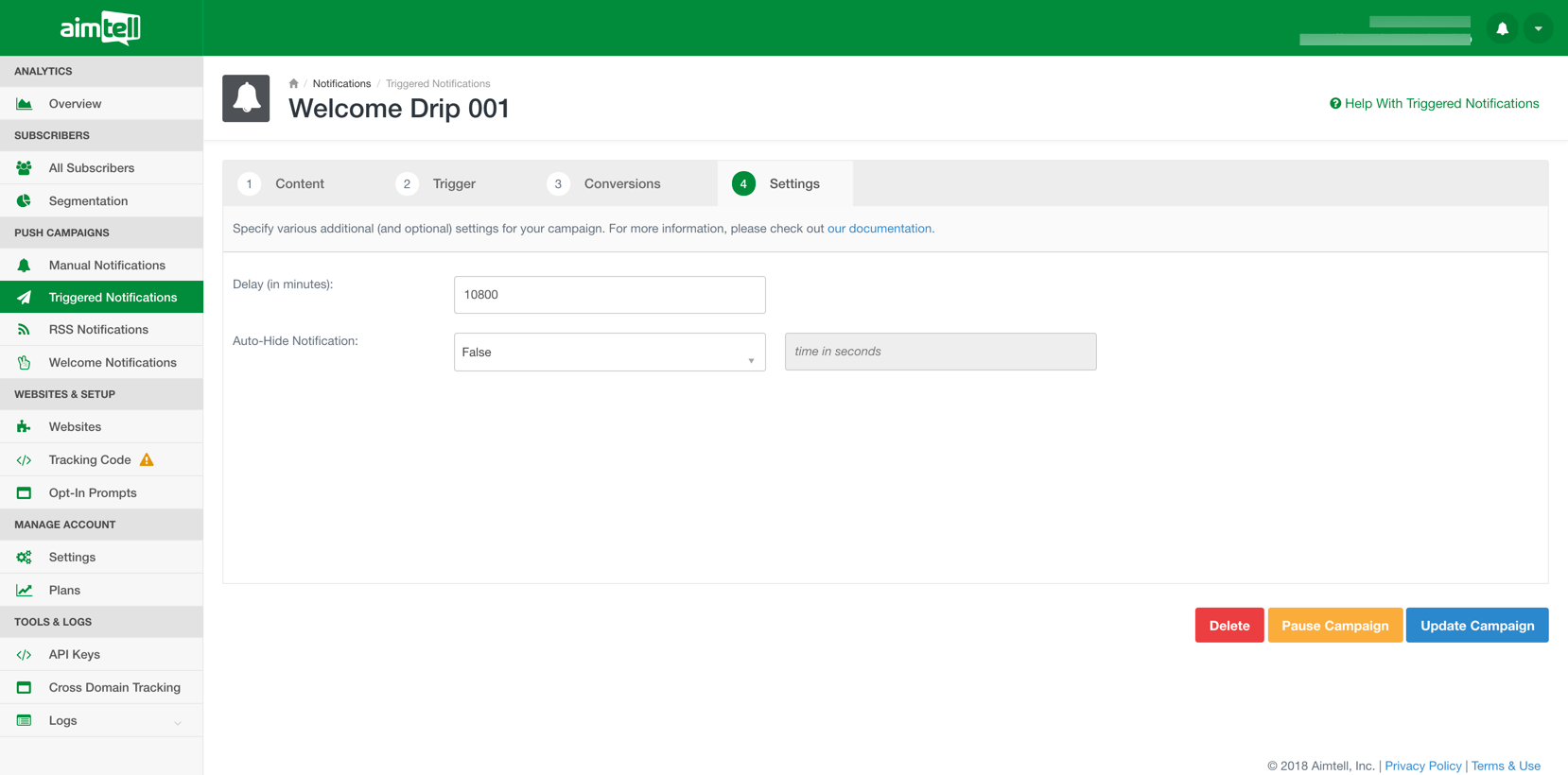Click the red Delete button
Image resolution: width=1568 pixels, height=775 pixels.
[x=1229, y=626]
